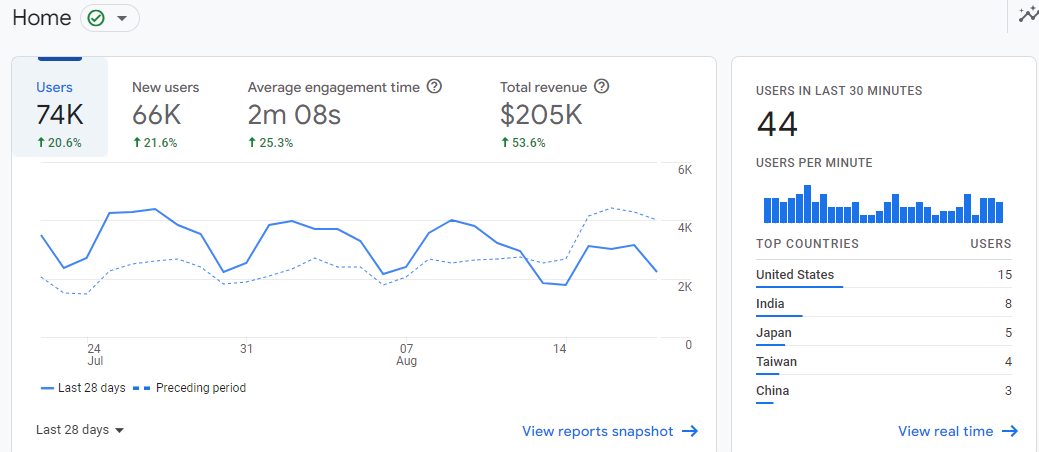Click the $205K total revenue value

click(541, 115)
